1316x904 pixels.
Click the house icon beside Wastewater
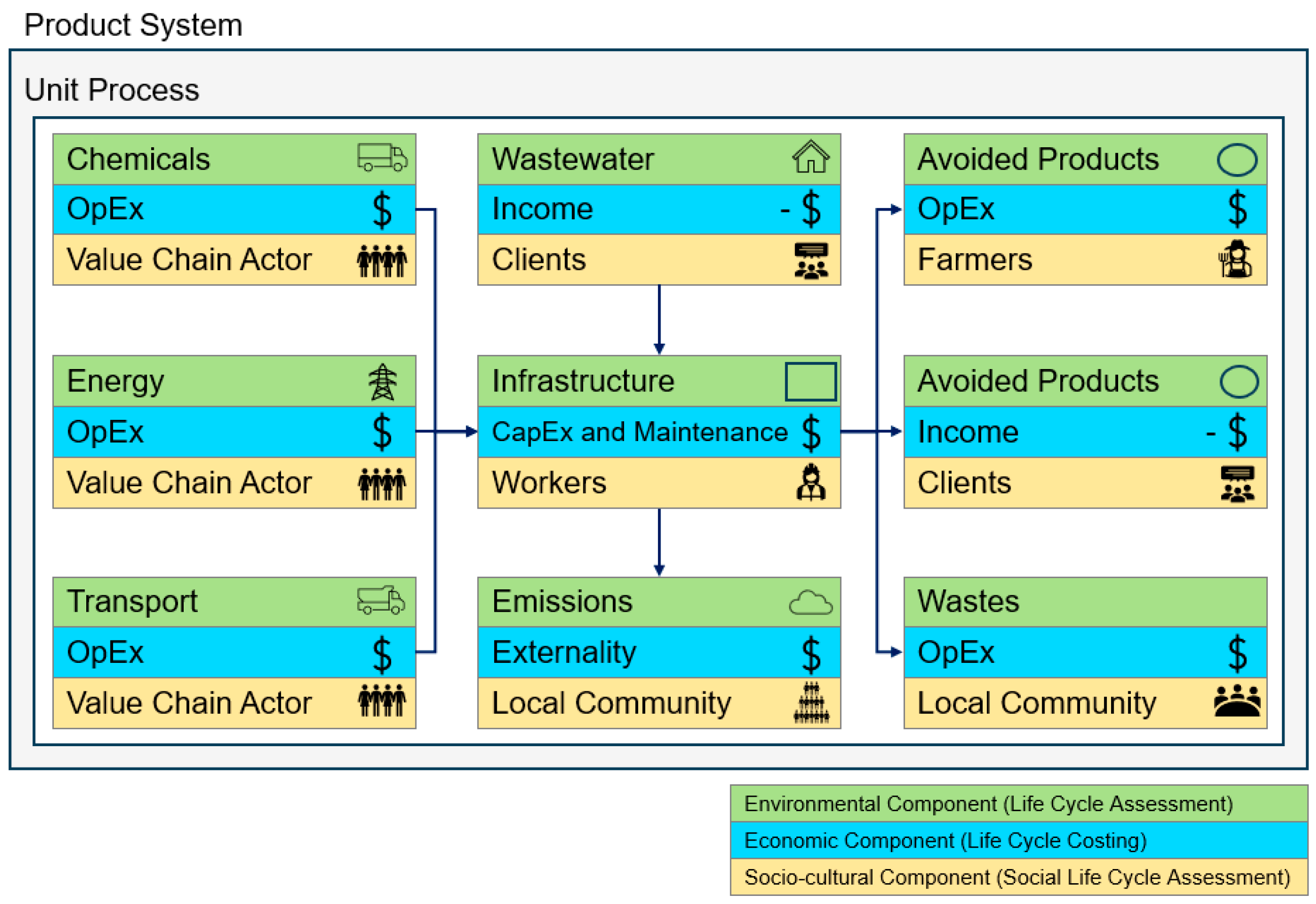(810, 156)
